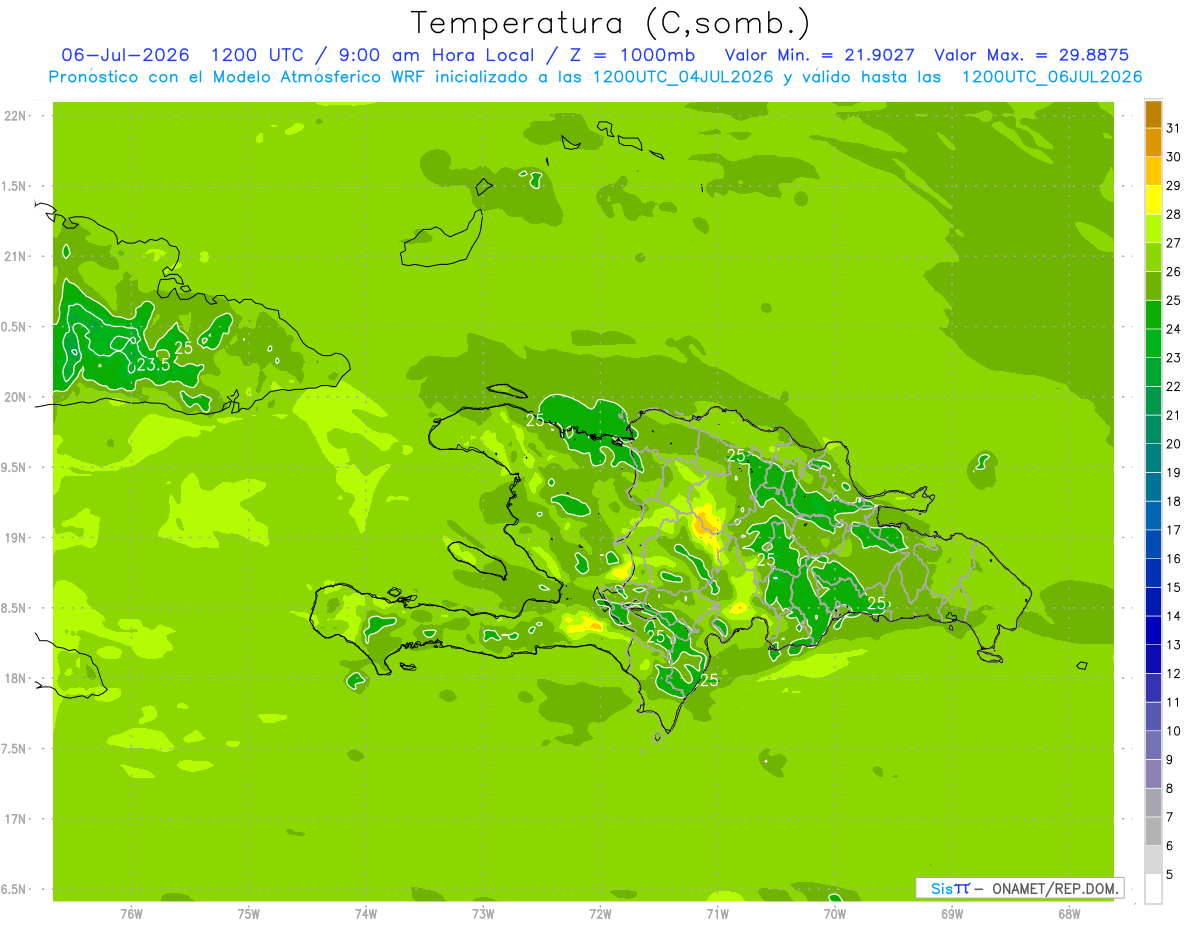
Task: Click the '1200UTC_04JUL2026' initialization time
Action: click(x=683, y=77)
